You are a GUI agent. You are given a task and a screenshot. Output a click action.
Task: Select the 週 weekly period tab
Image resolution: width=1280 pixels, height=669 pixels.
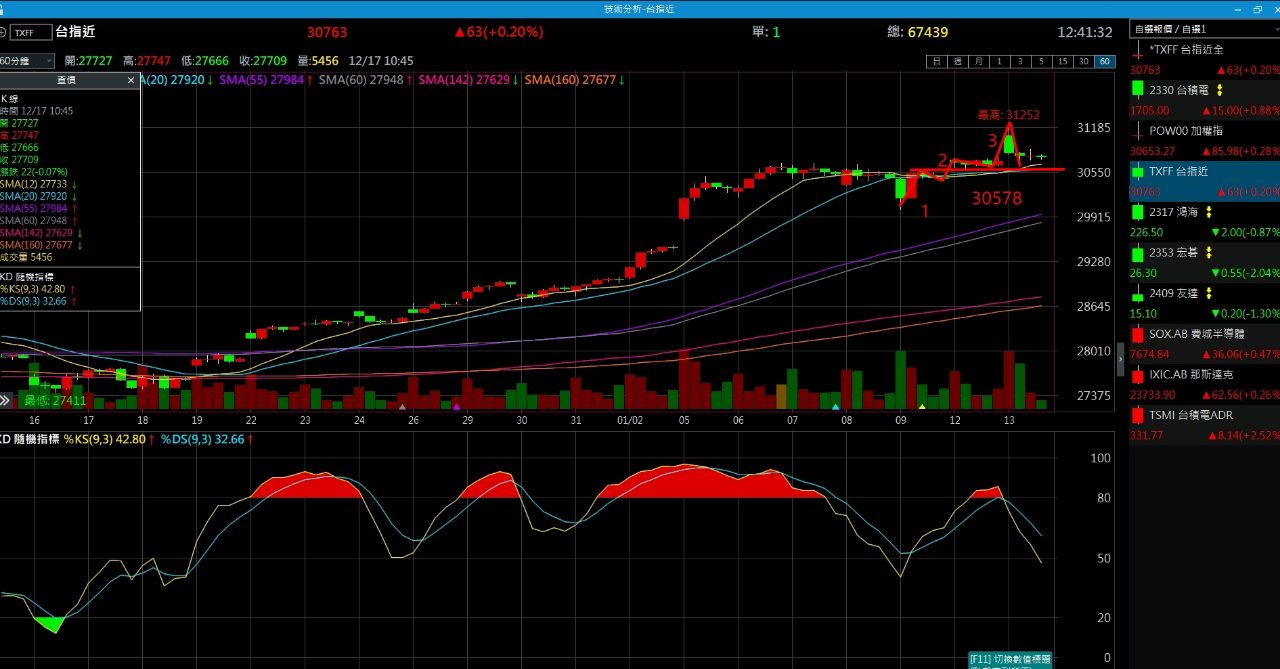click(x=957, y=61)
